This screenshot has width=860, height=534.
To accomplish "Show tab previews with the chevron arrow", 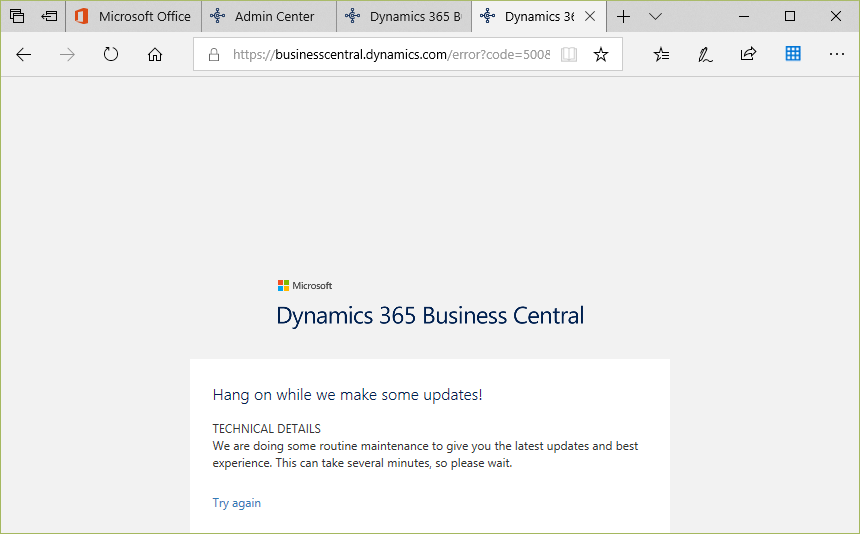I will click(655, 16).
